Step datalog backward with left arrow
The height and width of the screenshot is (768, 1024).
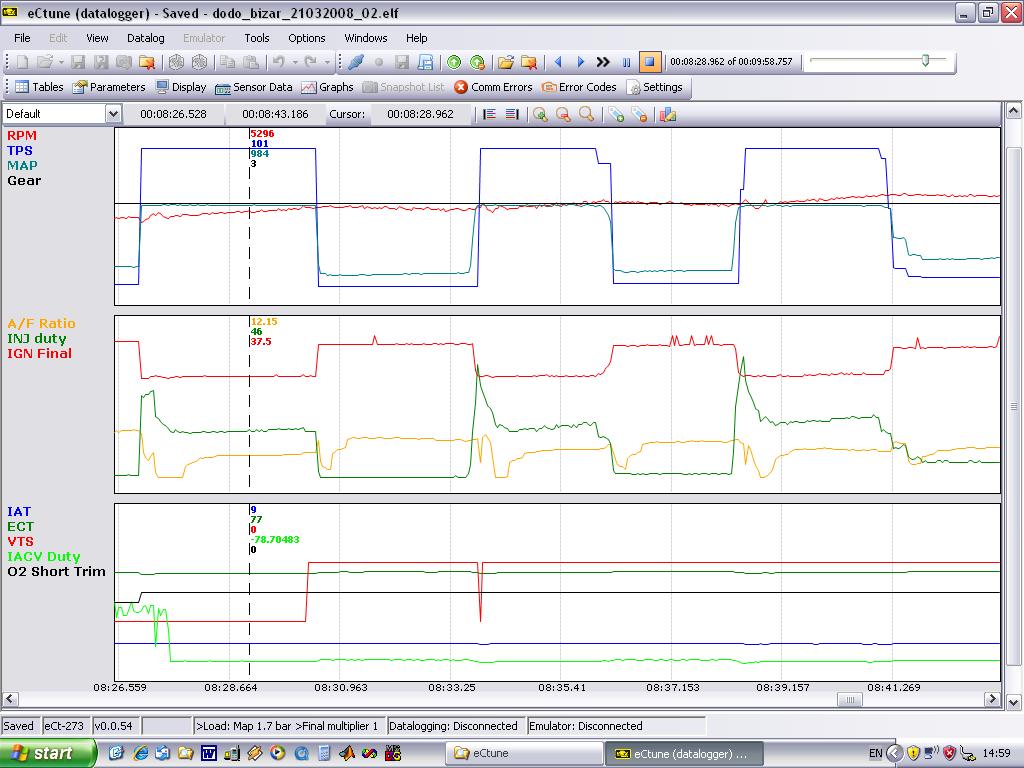558,62
